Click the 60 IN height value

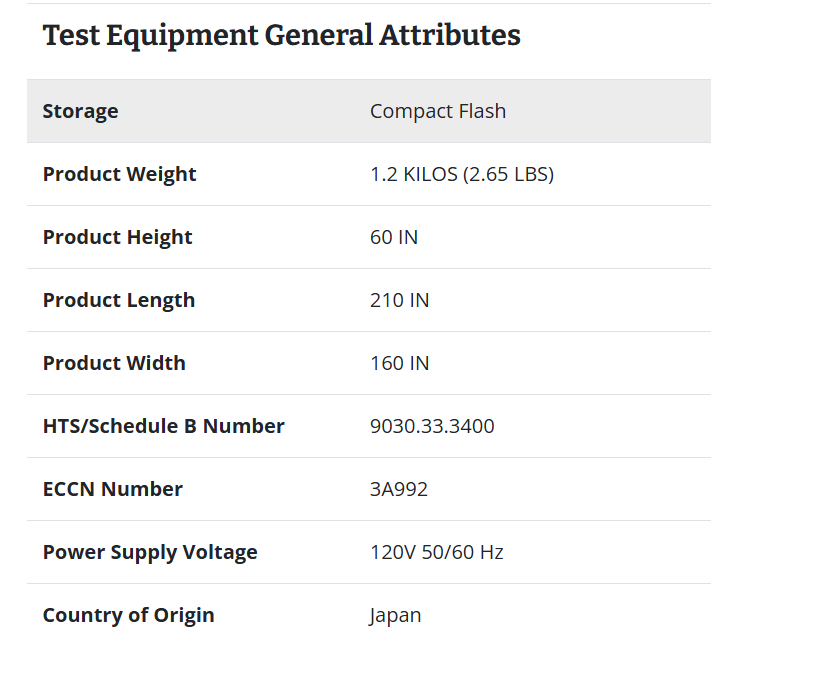point(394,237)
